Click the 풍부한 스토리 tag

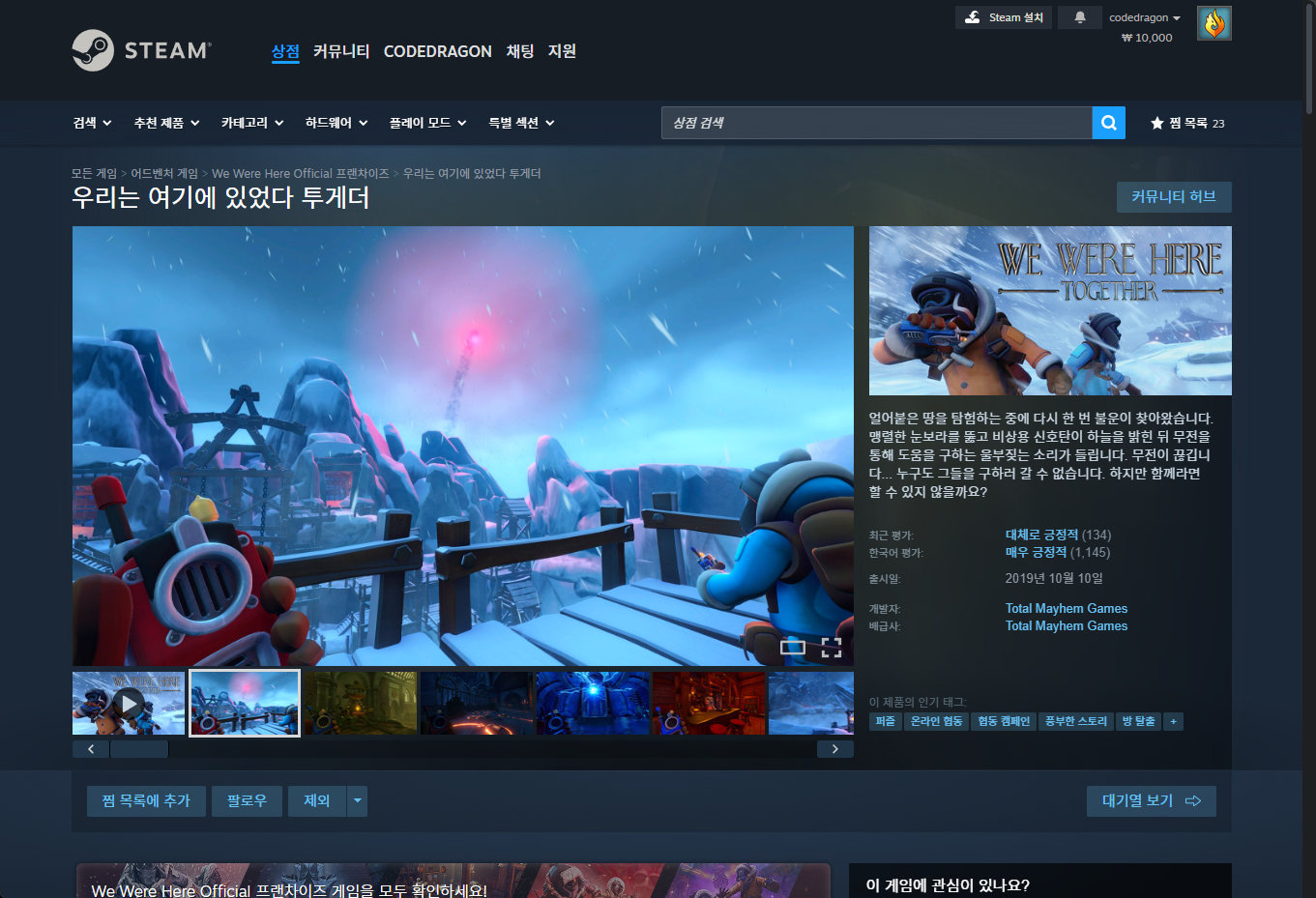[x=1076, y=722]
